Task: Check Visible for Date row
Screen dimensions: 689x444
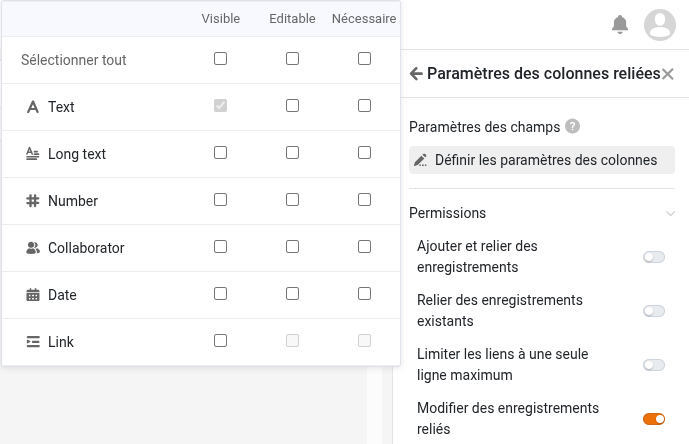Action: click(221, 294)
